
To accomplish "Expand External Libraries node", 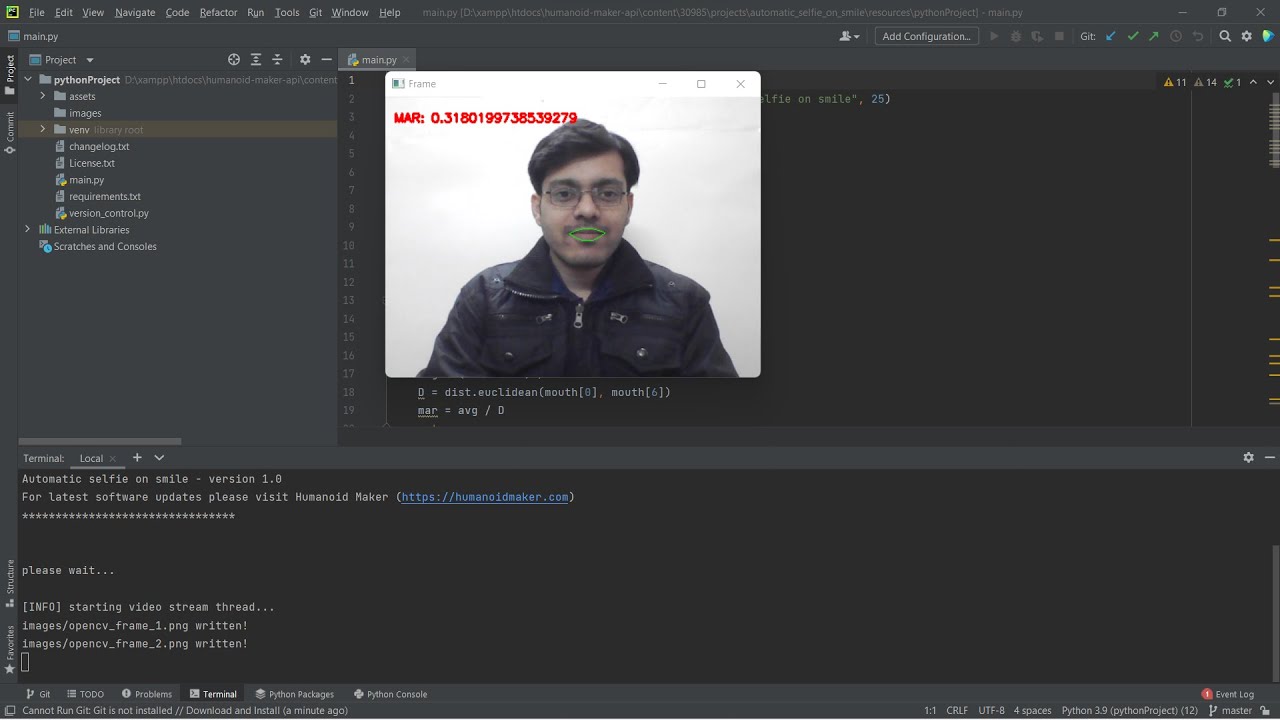I will [x=28, y=230].
